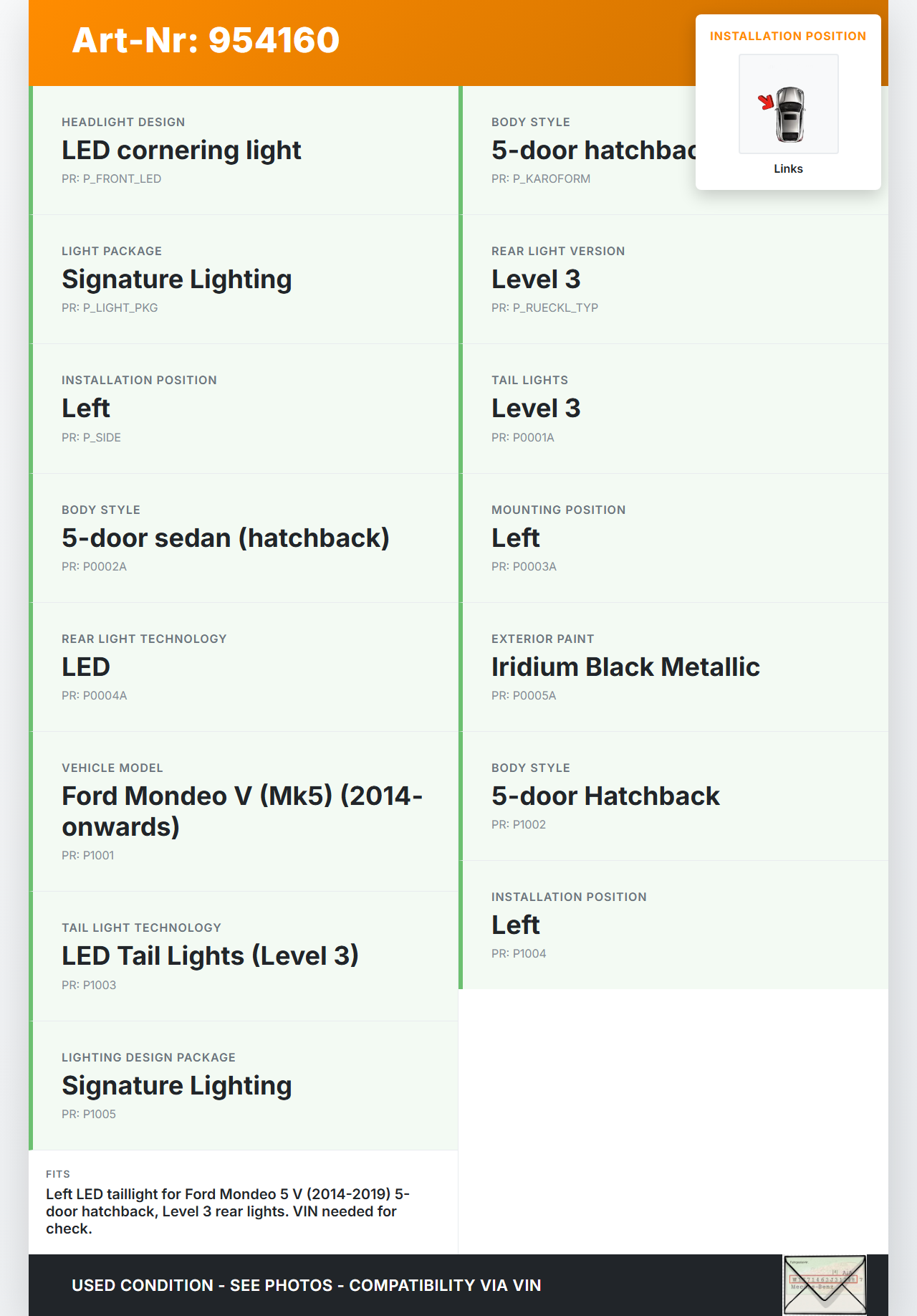Screen dimensions: 917x1316
Task: Click the Art-Nr: 954160 heading
Action: pyautogui.click(x=206, y=40)
